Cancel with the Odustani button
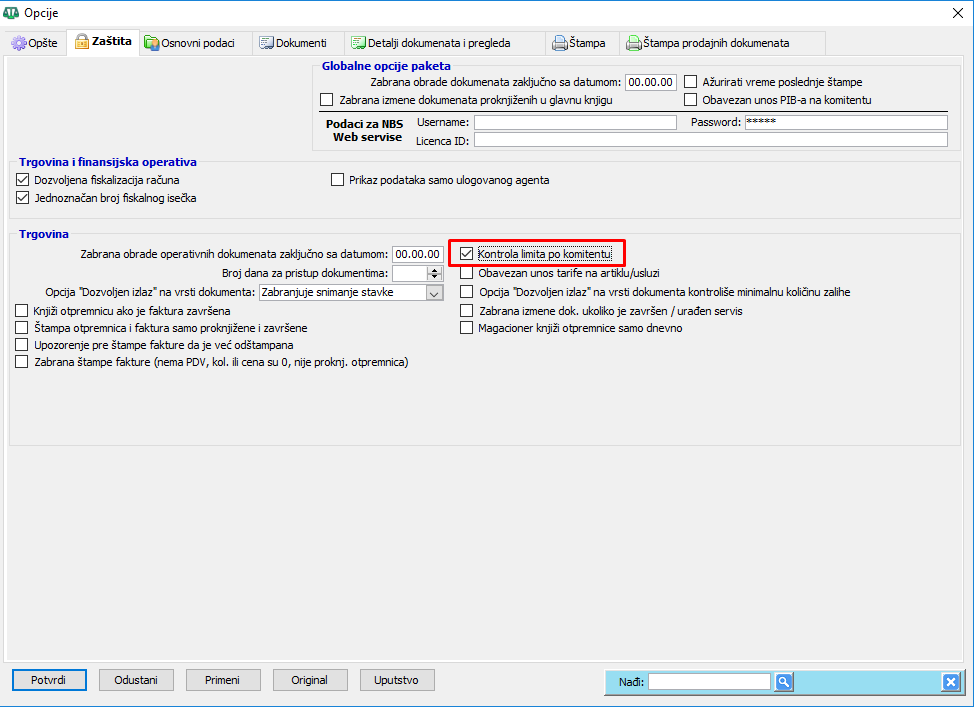974x707 pixels. [x=136, y=680]
